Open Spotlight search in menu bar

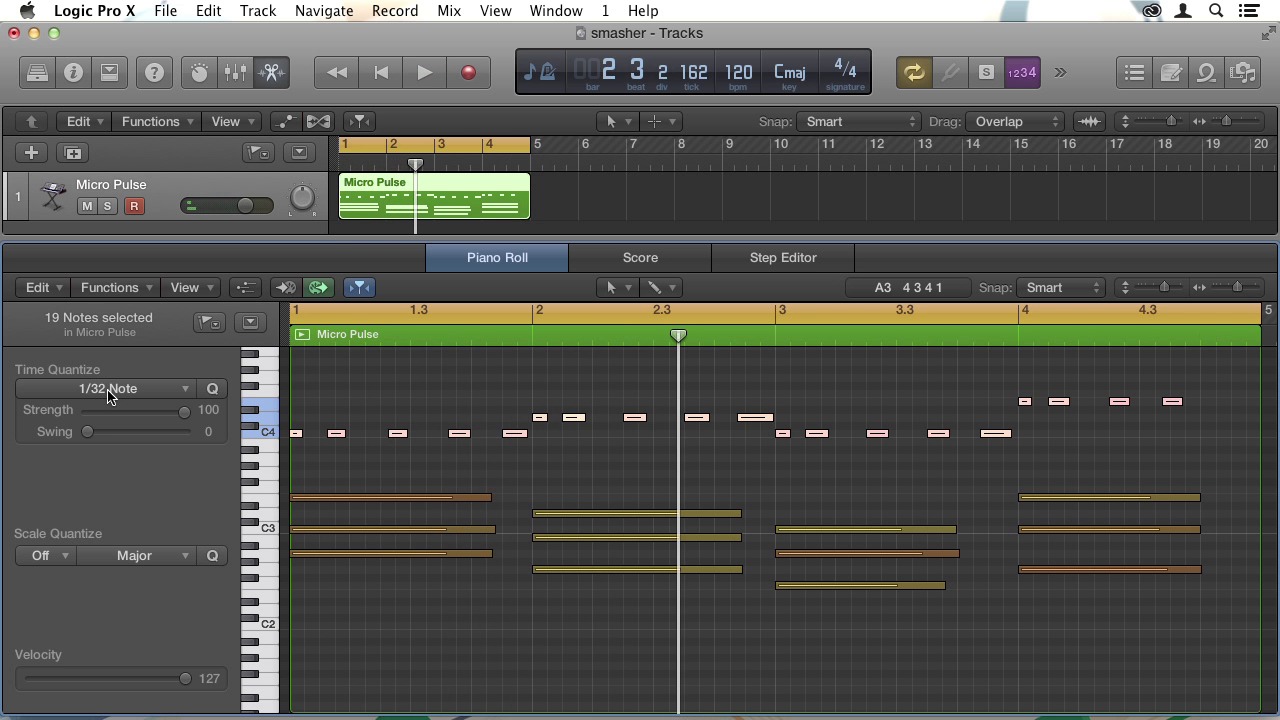click(1216, 11)
